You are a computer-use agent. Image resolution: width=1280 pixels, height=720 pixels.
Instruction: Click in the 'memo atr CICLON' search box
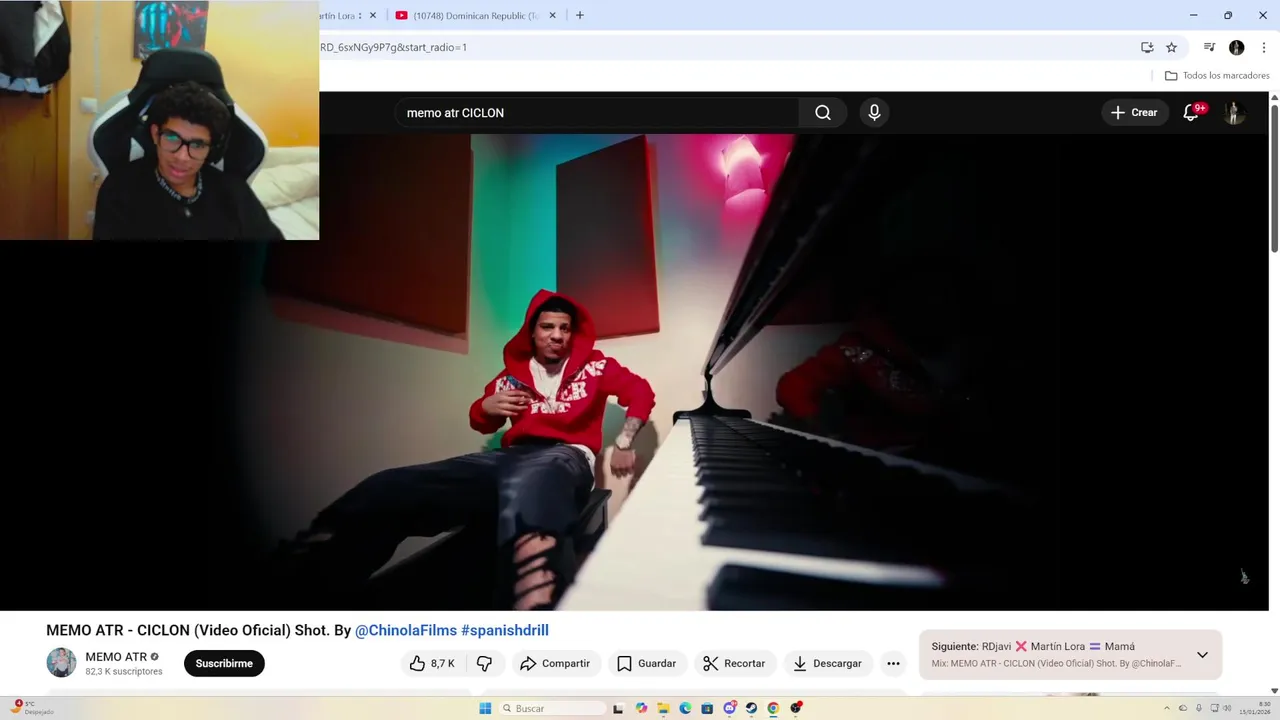[597, 113]
